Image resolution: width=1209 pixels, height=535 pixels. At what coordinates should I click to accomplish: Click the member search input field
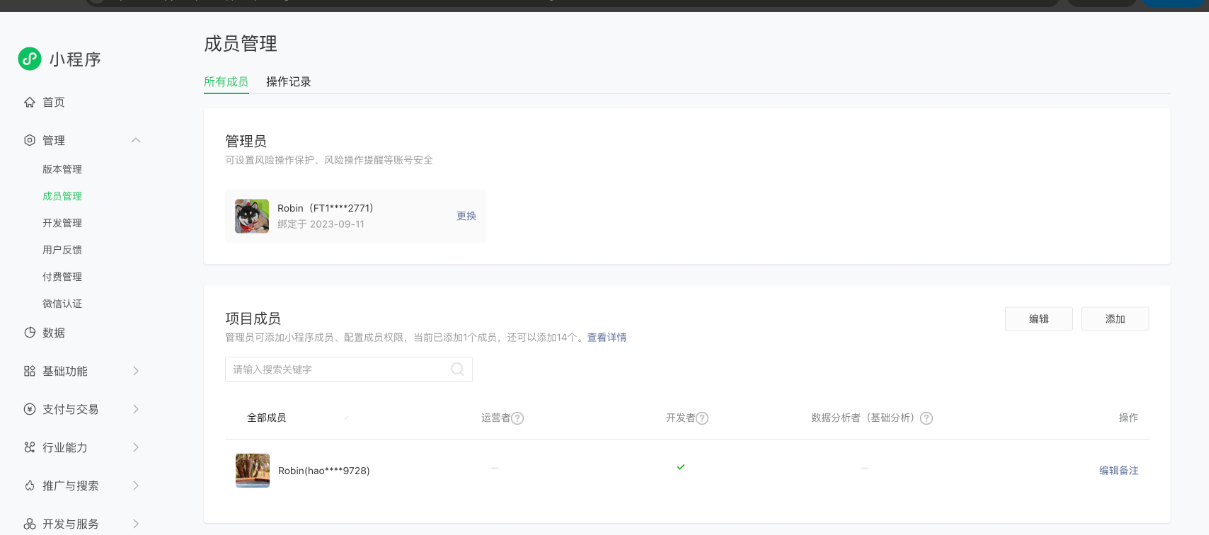[x=338, y=369]
